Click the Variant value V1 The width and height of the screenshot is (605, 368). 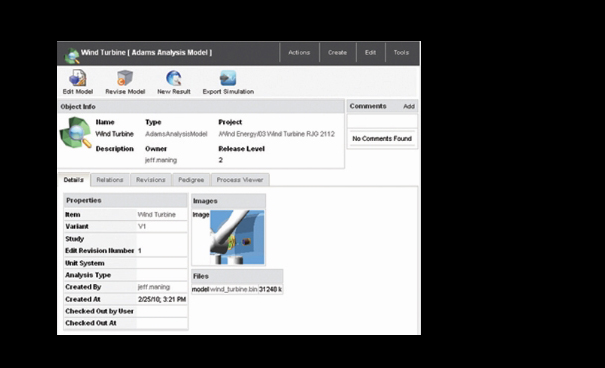142,226
